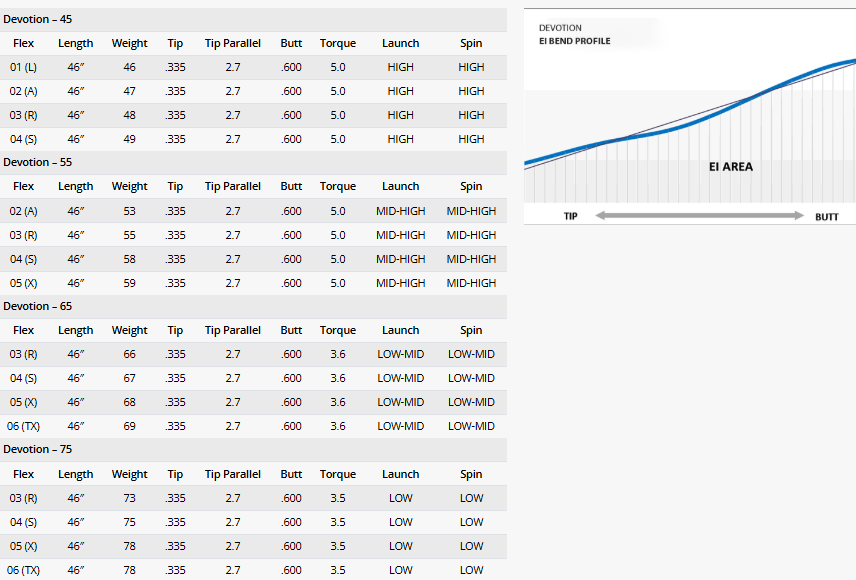Image resolution: width=856 pixels, height=580 pixels.
Task: Click MID-HIGH spin in the weight 59 row
Action: [471, 283]
